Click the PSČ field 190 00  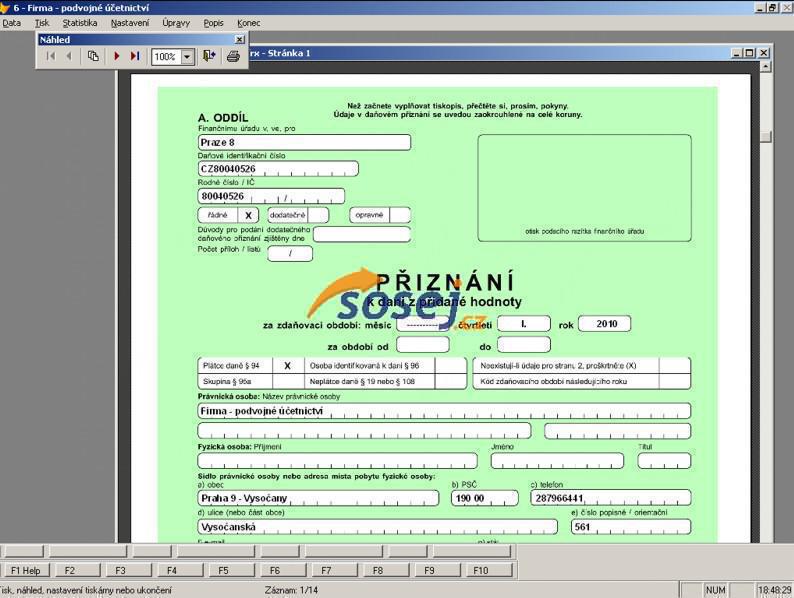pyautogui.click(x=485, y=498)
